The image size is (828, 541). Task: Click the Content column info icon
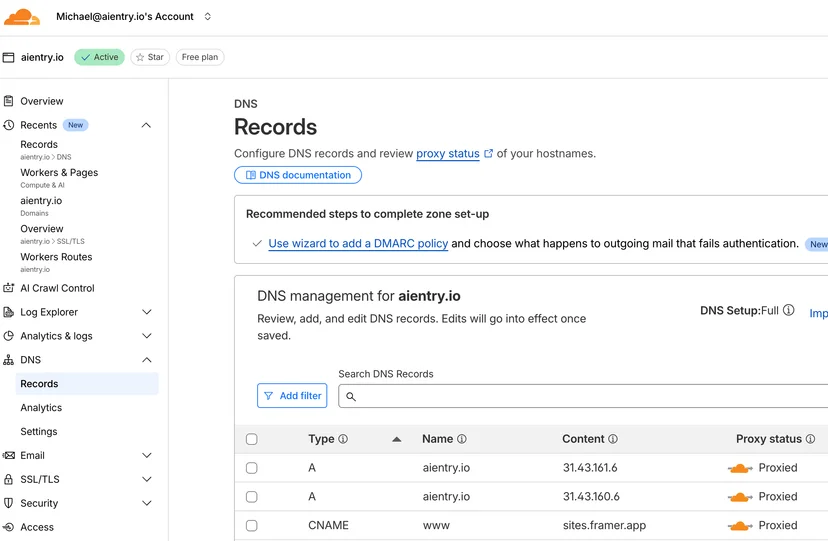click(x=613, y=439)
